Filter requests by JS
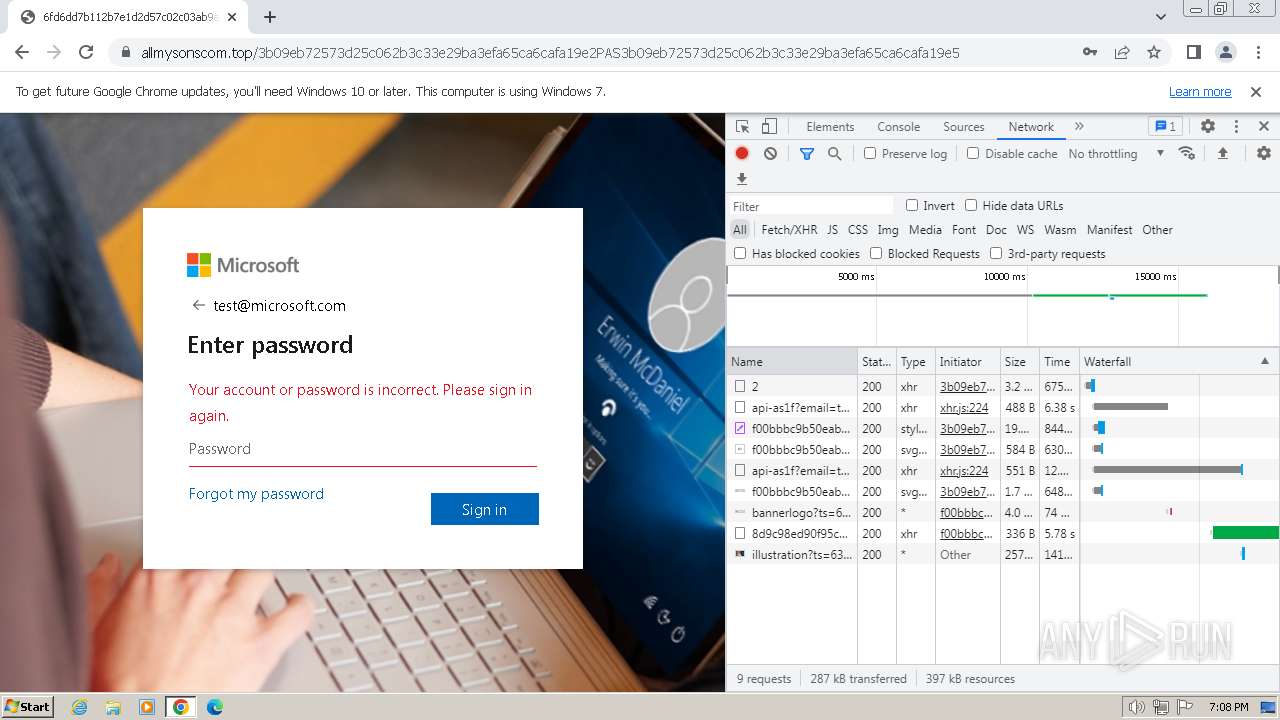The height and width of the screenshot is (720, 1280). [x=832, y=229]
